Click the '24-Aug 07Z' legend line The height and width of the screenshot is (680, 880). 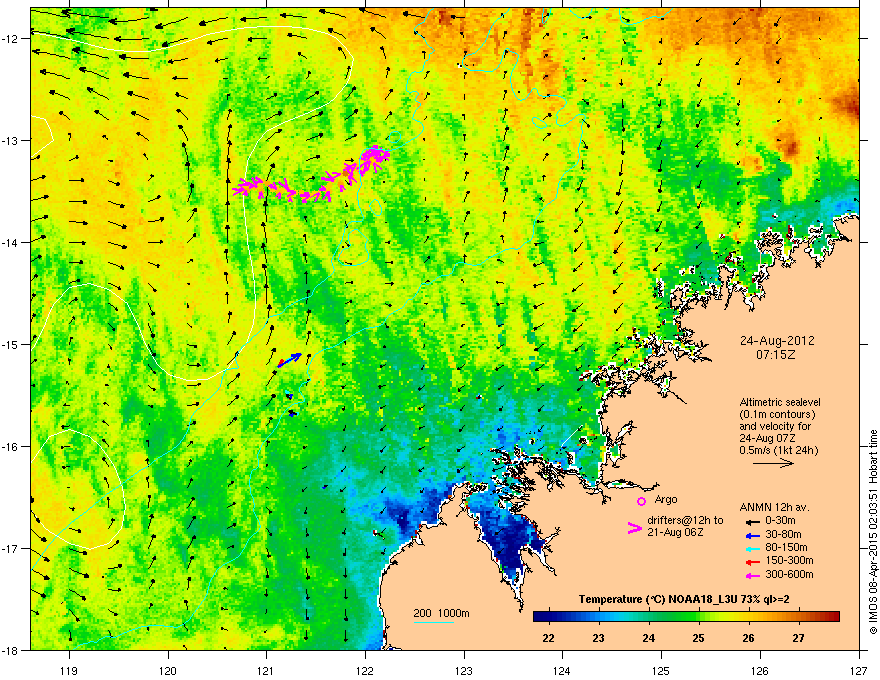pos(767,438)
